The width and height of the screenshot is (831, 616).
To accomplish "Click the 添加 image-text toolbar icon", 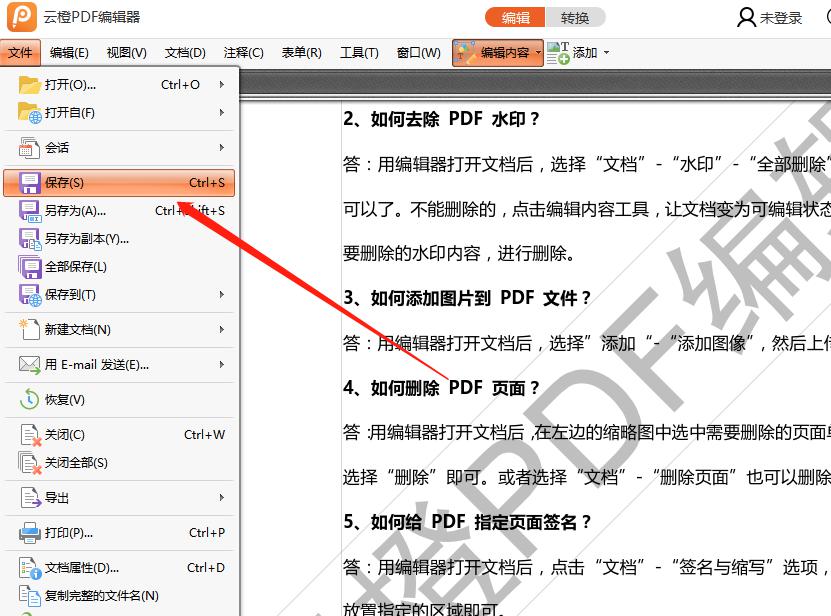I will pyautogui.click(x=558, y=53).
